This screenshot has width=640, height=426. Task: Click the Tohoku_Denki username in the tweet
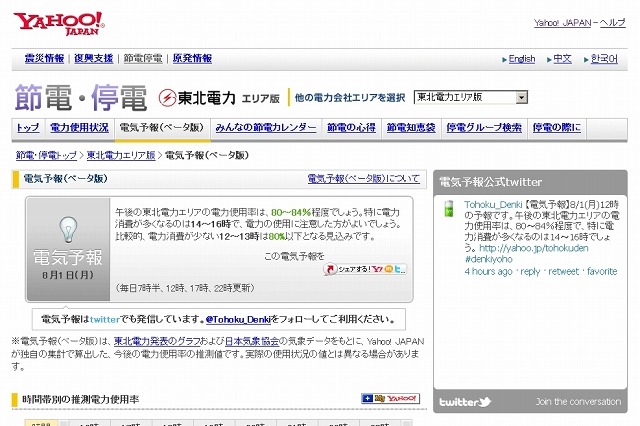(493, 204)
